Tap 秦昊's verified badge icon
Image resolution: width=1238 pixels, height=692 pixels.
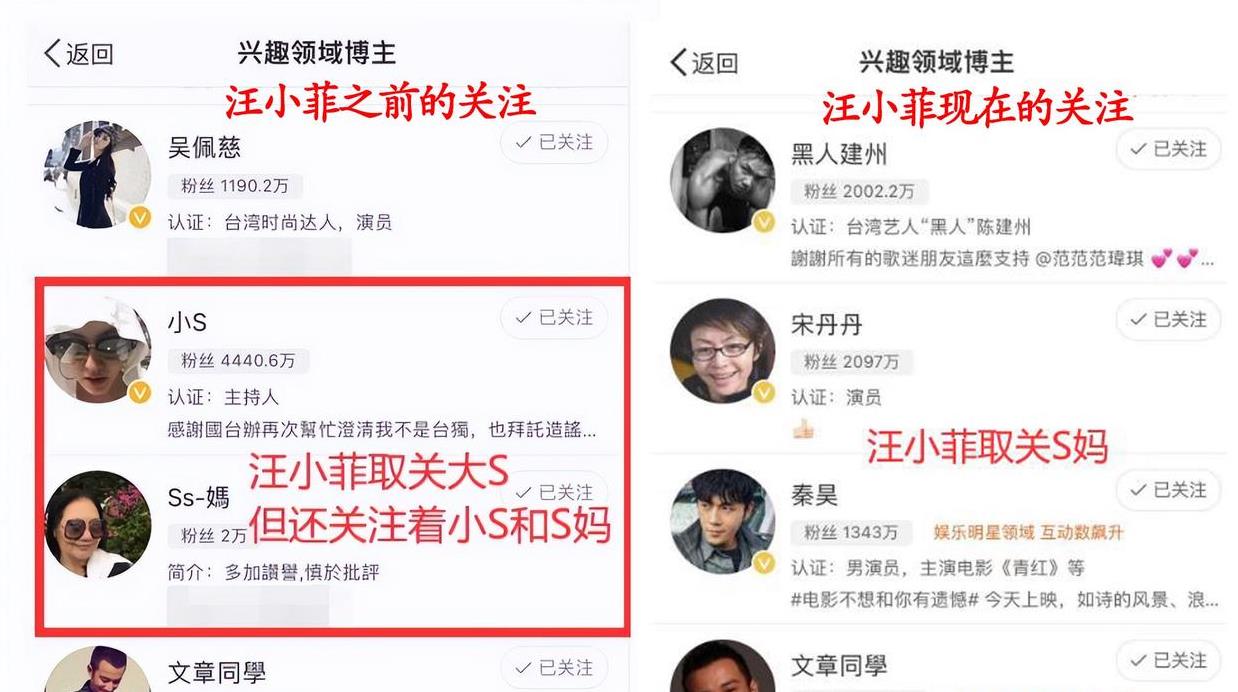pyautogui.click(x=764, y=564)
